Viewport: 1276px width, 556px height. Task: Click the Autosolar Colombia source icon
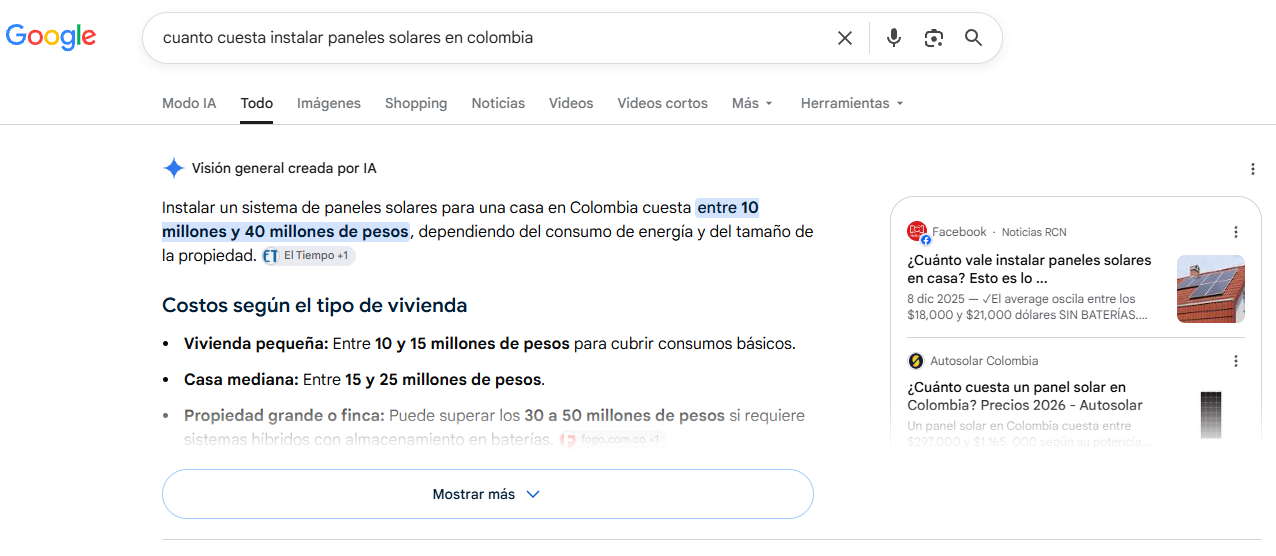click(915, 361)
